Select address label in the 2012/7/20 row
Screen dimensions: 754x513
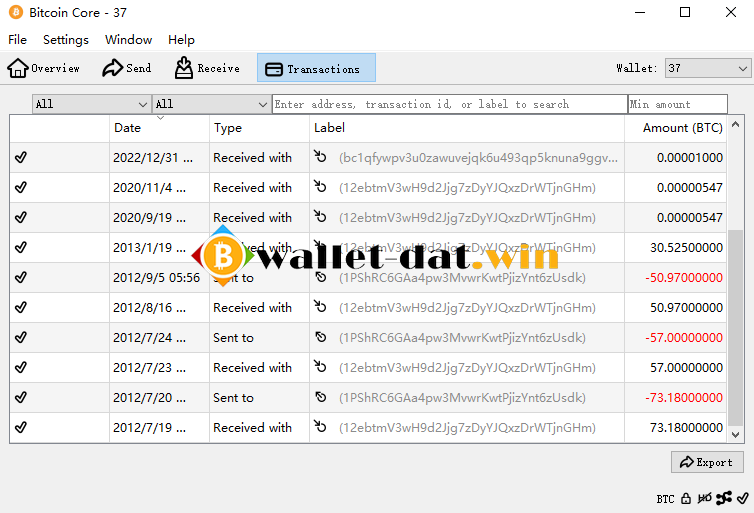tap(462, 398)
